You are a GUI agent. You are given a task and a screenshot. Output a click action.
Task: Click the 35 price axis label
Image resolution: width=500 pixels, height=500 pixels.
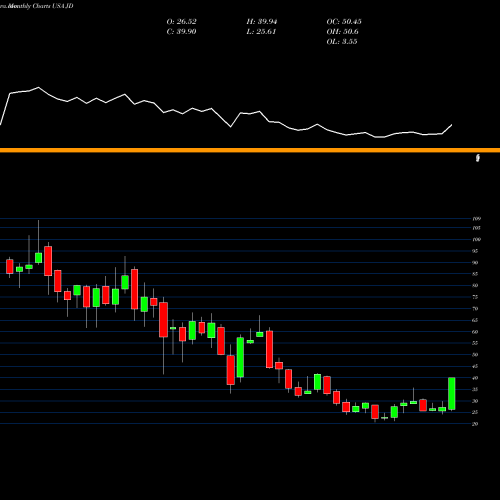475,389
